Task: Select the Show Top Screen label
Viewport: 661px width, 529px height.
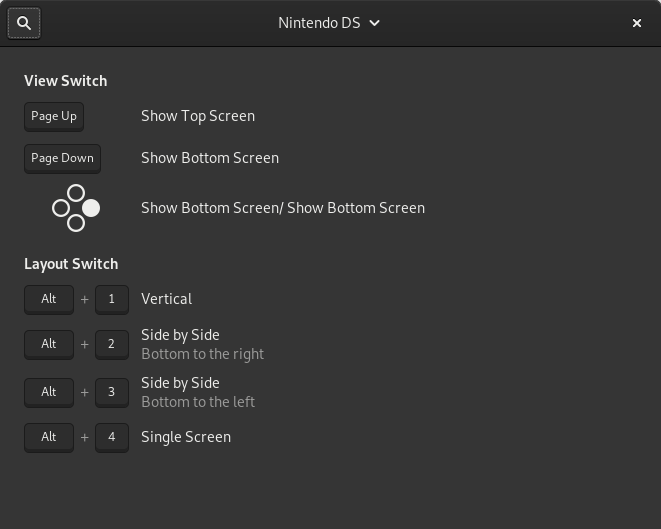Action: 198,116
